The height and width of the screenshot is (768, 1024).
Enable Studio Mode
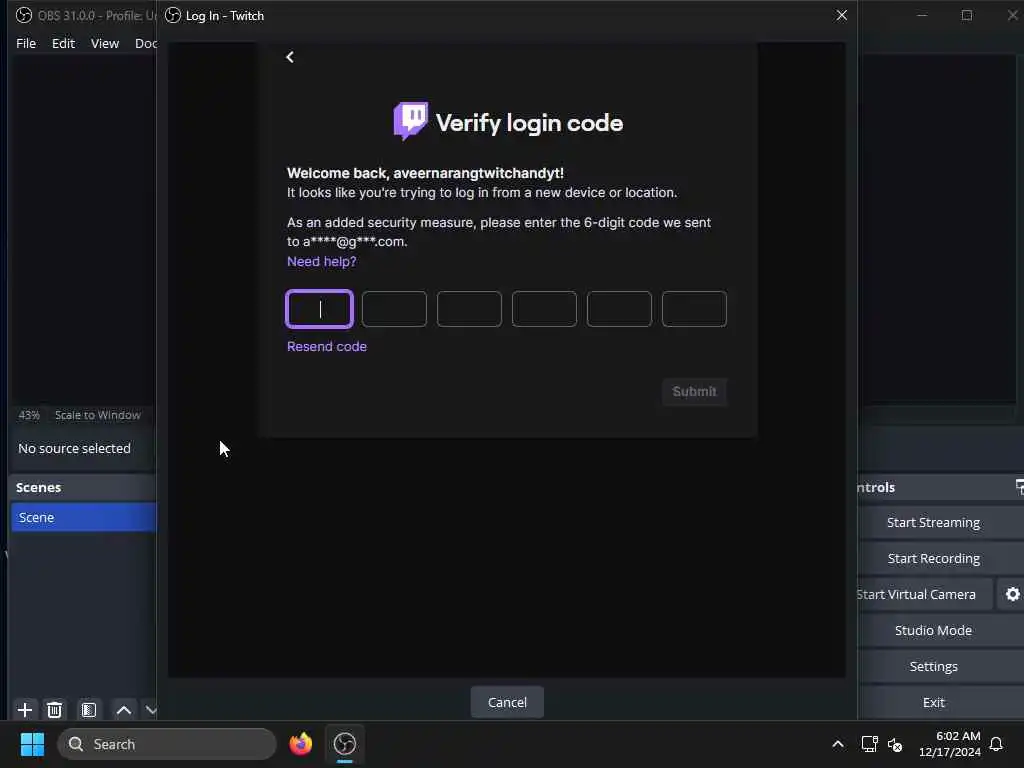[x=933, y=630]
